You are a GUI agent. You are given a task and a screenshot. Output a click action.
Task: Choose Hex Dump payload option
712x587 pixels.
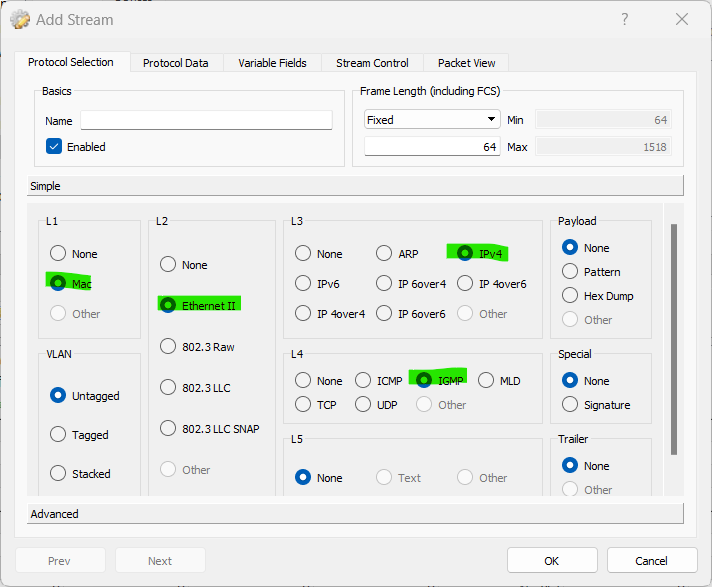598,296
